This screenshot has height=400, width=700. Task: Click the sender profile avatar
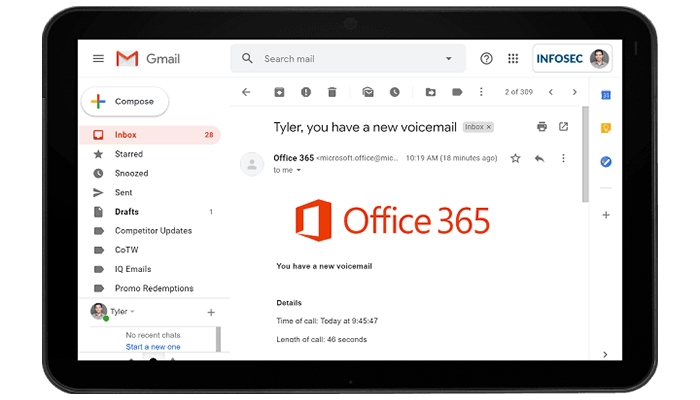252,164
